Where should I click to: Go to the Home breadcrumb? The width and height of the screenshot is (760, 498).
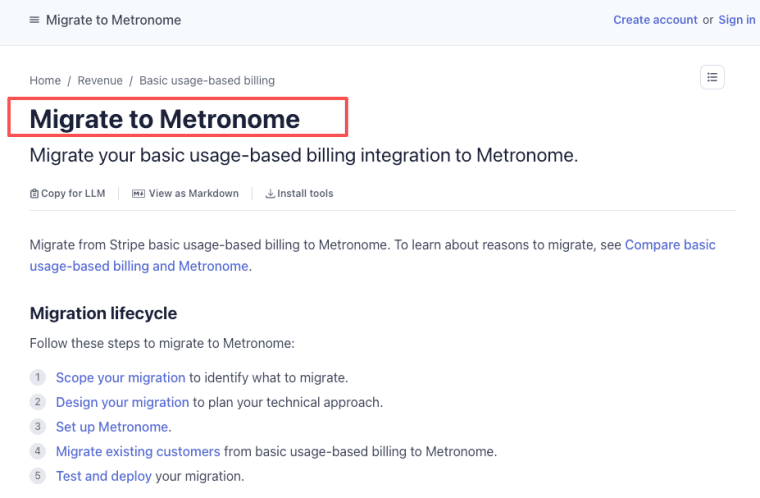click(x=45, y=80)
